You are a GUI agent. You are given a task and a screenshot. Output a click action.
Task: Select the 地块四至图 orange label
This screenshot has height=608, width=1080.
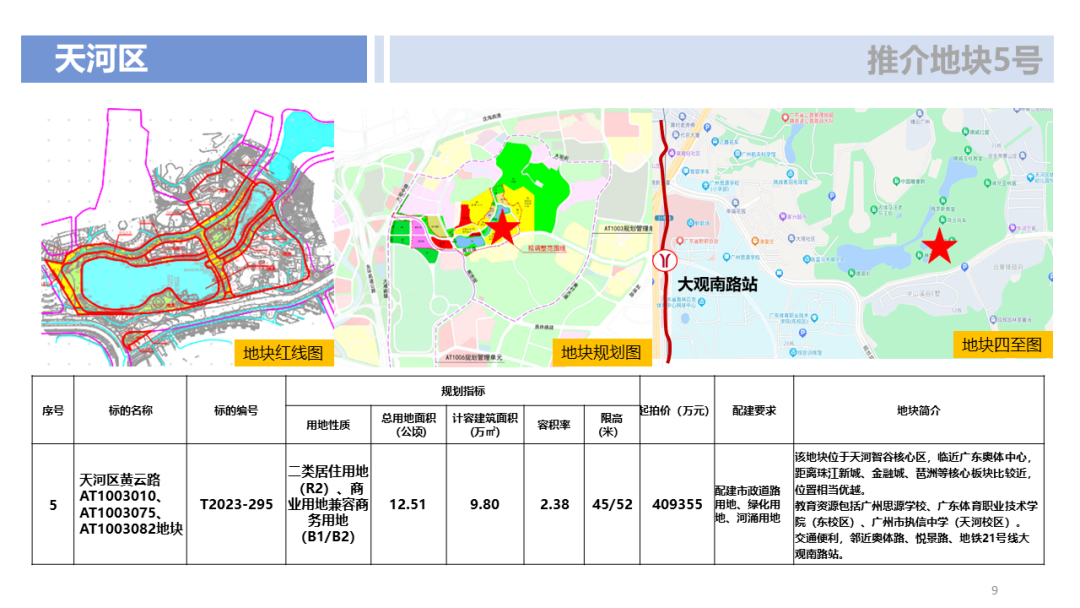1001,345
